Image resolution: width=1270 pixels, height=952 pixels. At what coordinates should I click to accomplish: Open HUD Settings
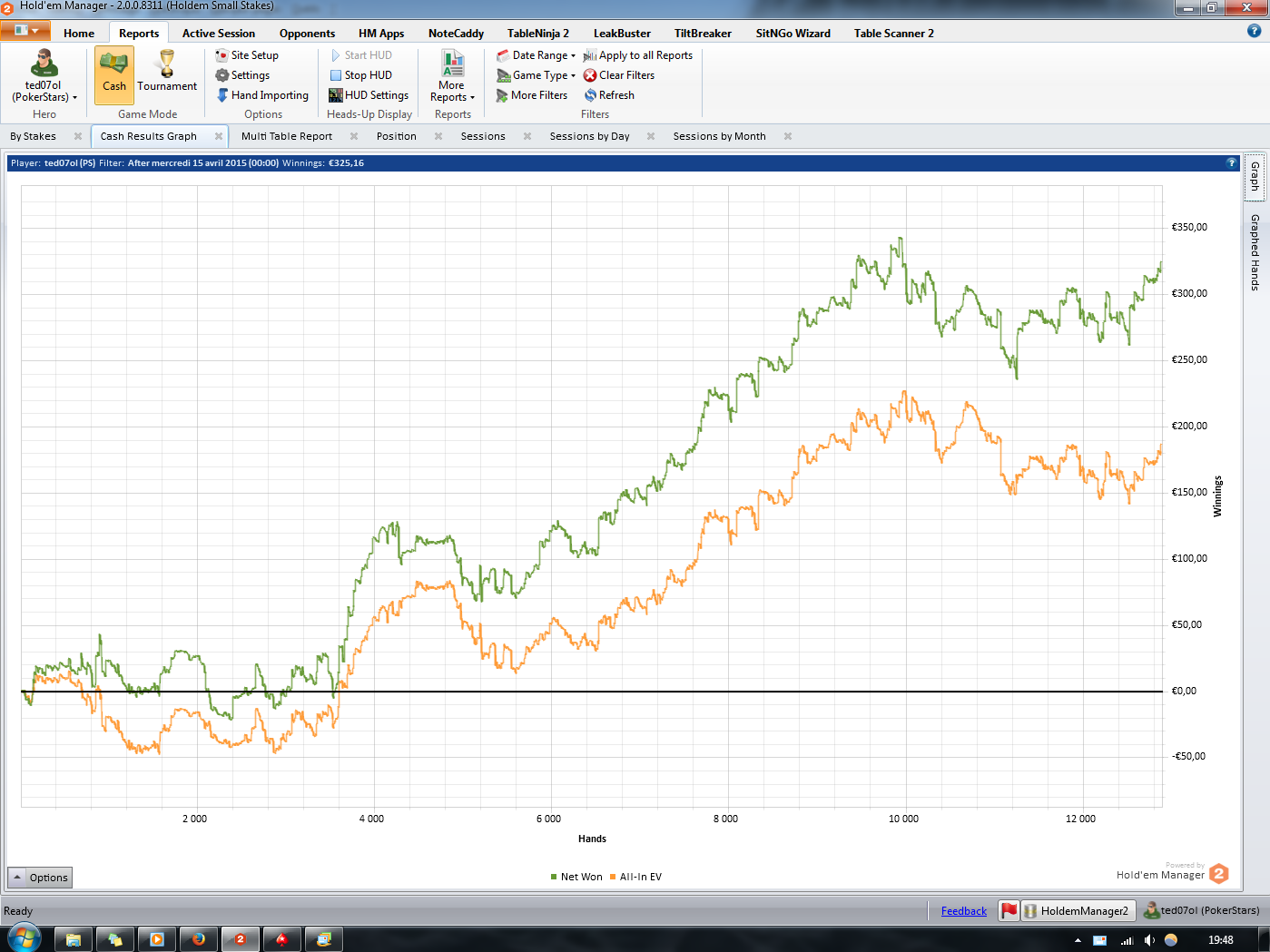[369, 95]
